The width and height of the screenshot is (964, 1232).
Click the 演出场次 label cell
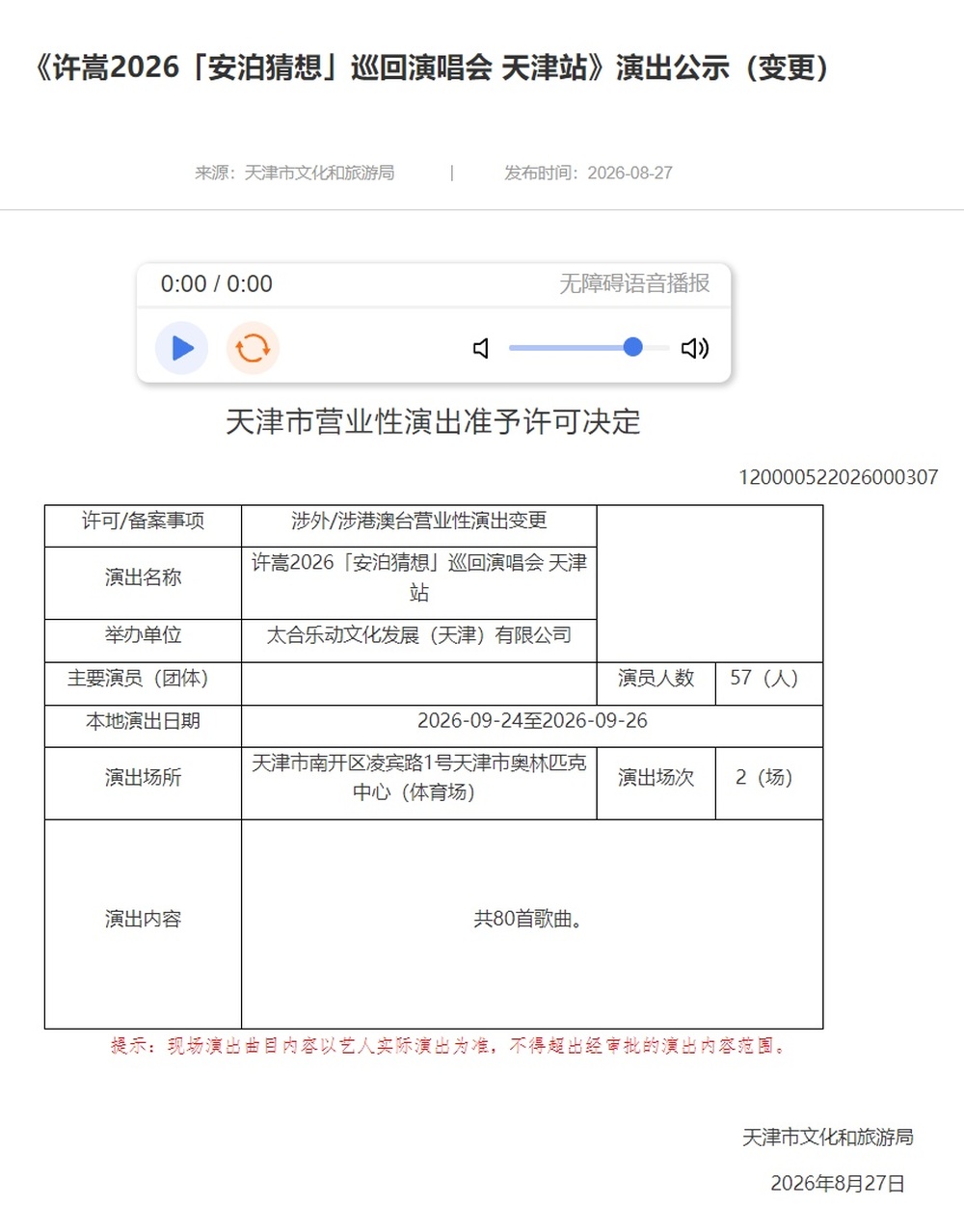[656, 784]
